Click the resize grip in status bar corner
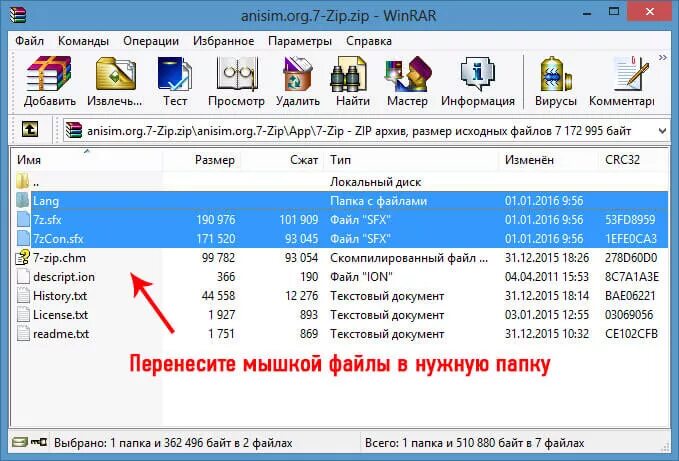 pos(664,447)
